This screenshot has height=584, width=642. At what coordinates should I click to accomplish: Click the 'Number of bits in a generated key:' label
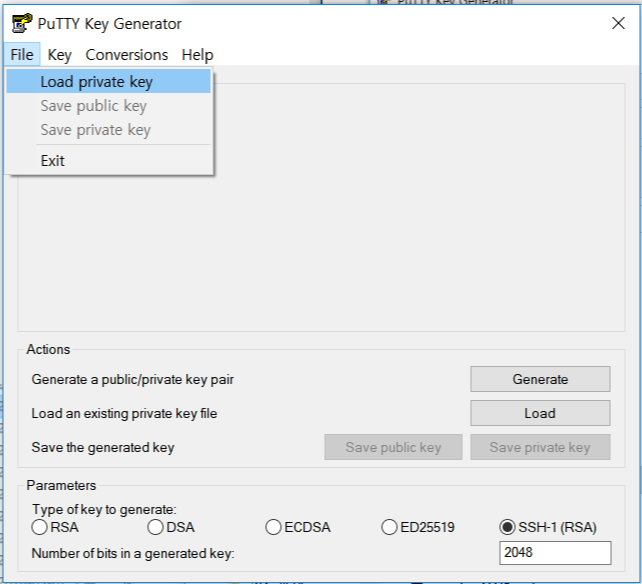click(133, 553)
